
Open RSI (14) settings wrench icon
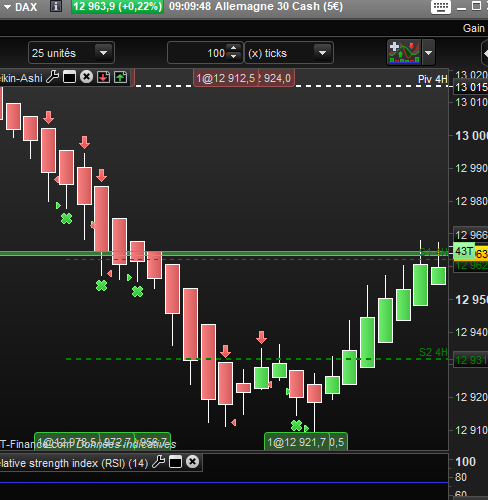tap(158, 462)
